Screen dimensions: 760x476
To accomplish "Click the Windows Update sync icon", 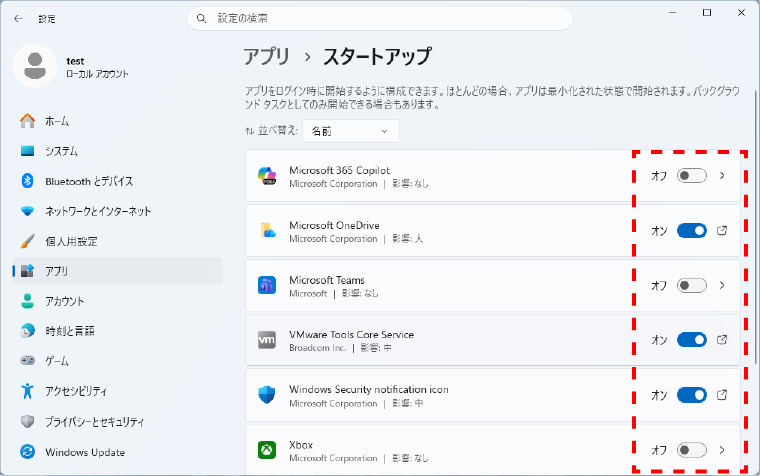I will pyautogui.click(x=28, y=452).
